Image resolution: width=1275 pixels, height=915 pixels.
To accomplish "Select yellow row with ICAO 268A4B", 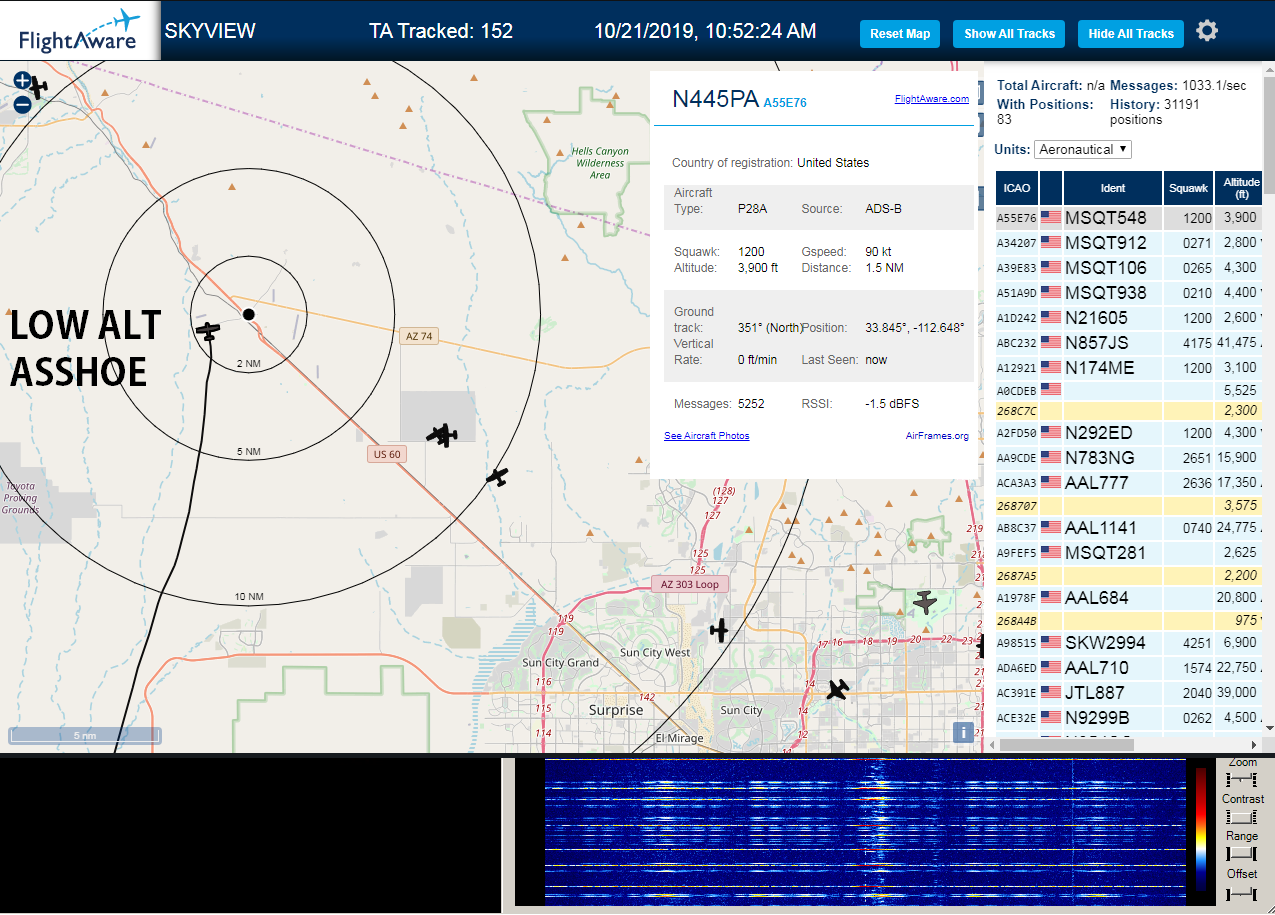I will tap(1129, 620).
